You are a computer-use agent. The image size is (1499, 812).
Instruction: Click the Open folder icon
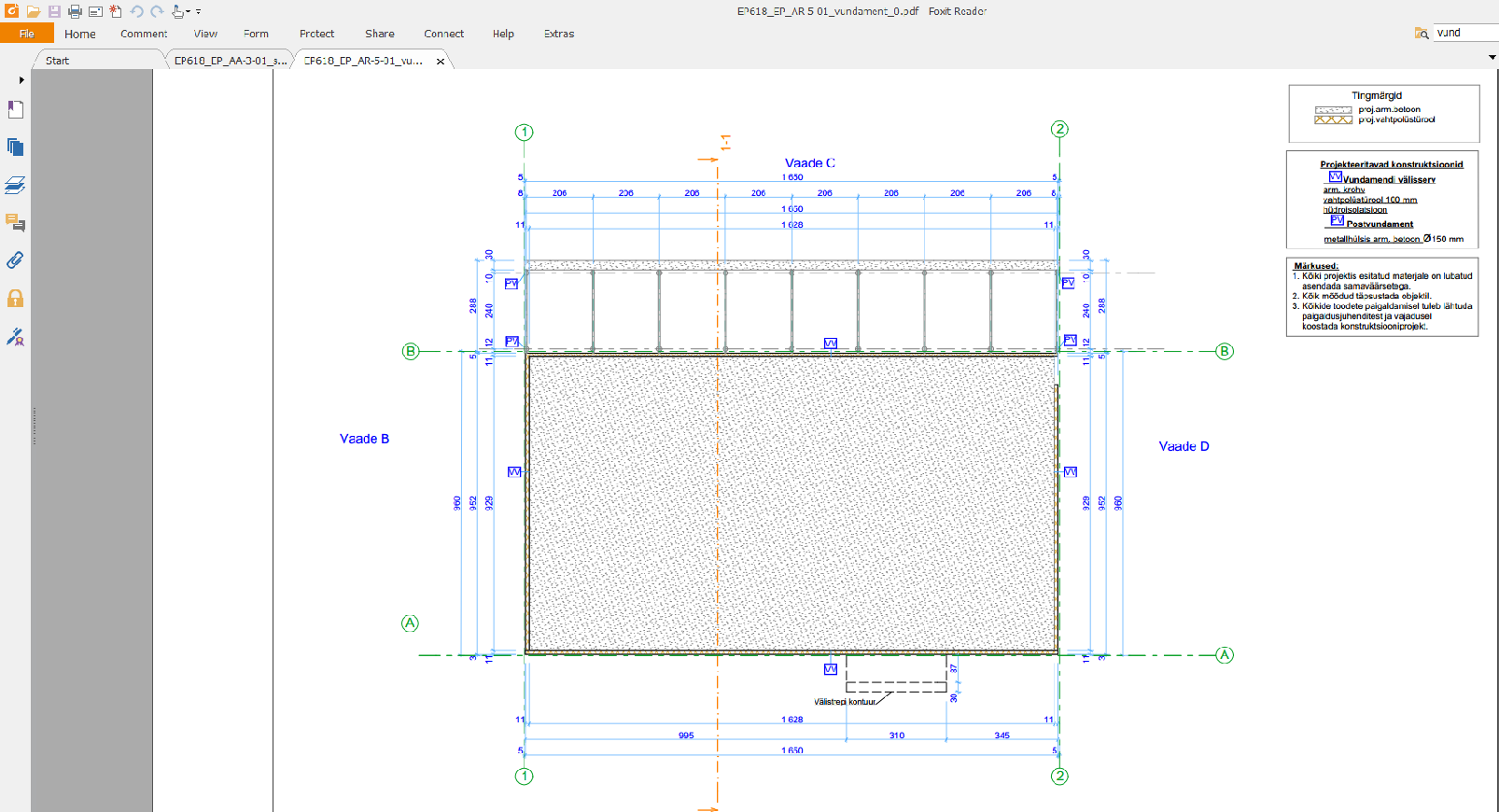click(34, 12)
